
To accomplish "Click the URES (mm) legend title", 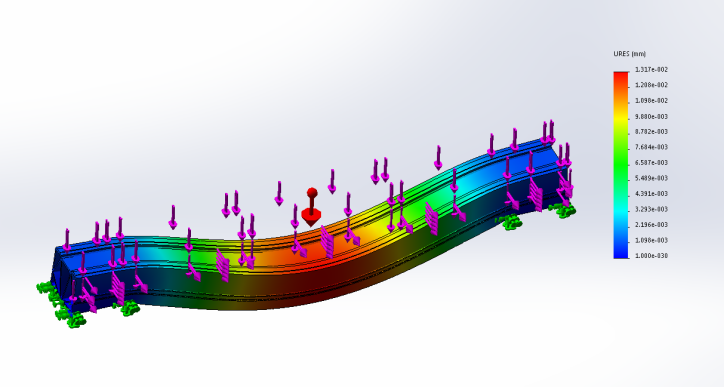I will pyautogui.click(x=629, y=54).
